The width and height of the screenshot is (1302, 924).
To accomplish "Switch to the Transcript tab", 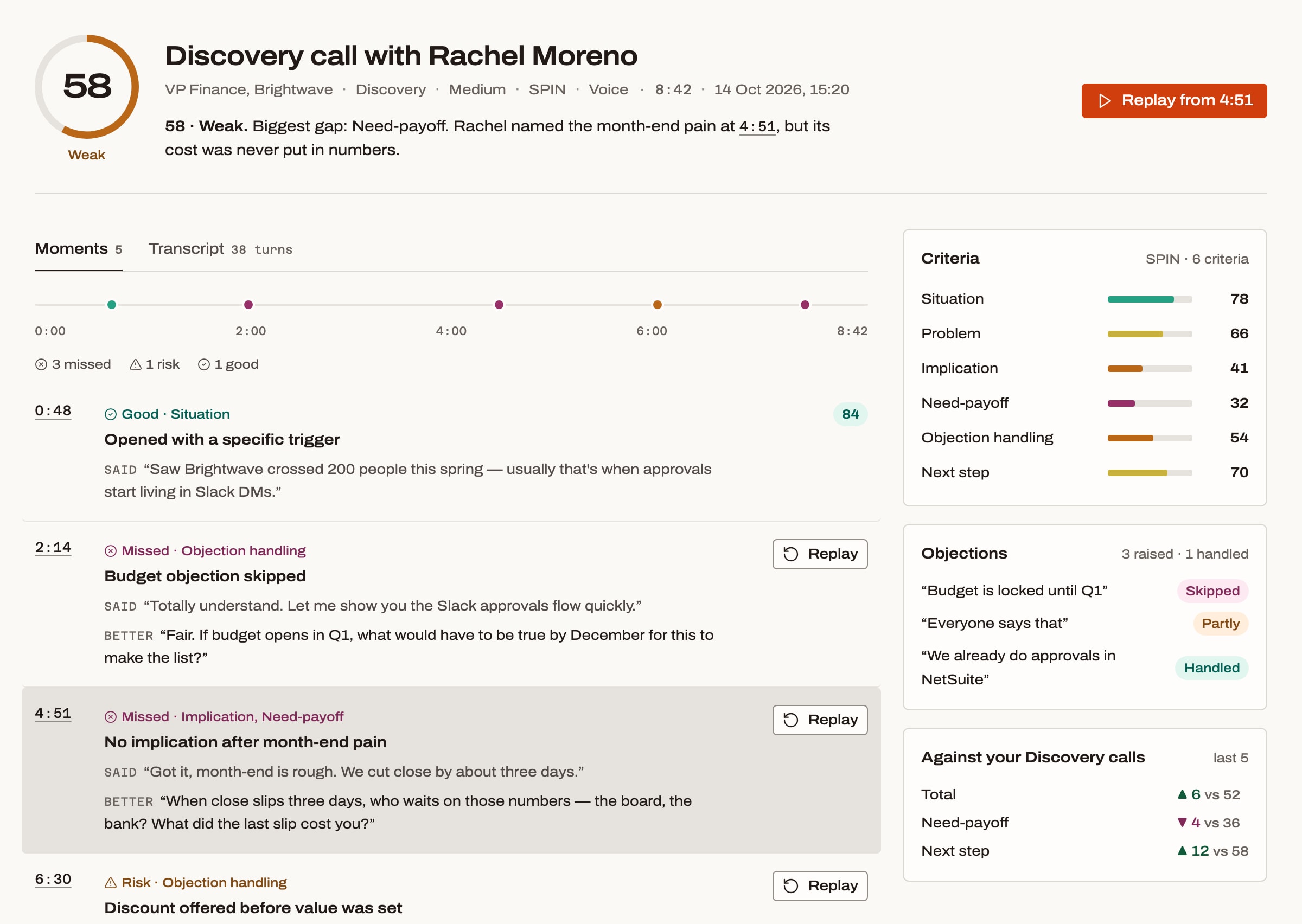I will click(x=220, y=249).
